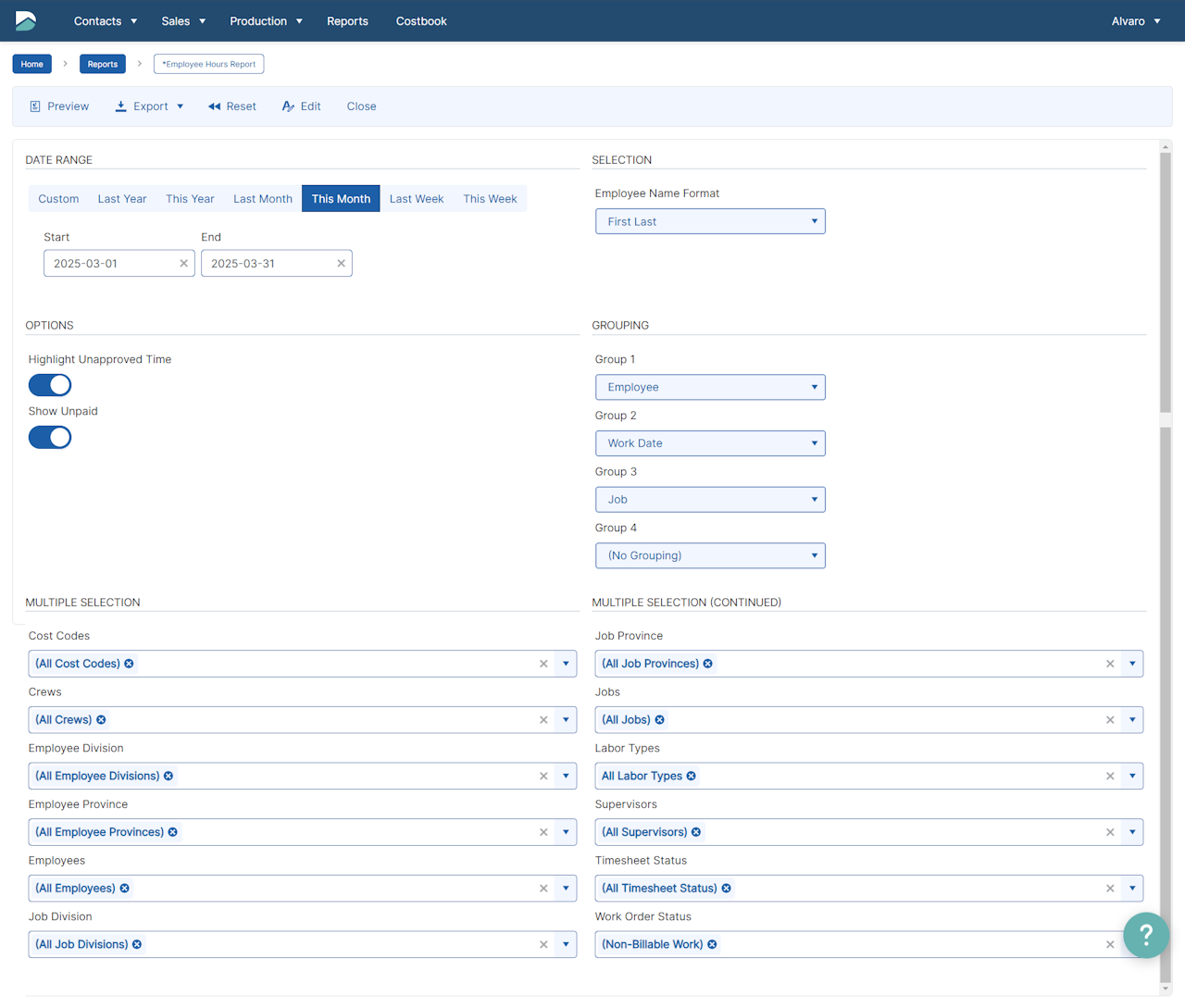Remove the (All Cost Codes) tag
1185x1008 pixels.
130,664
